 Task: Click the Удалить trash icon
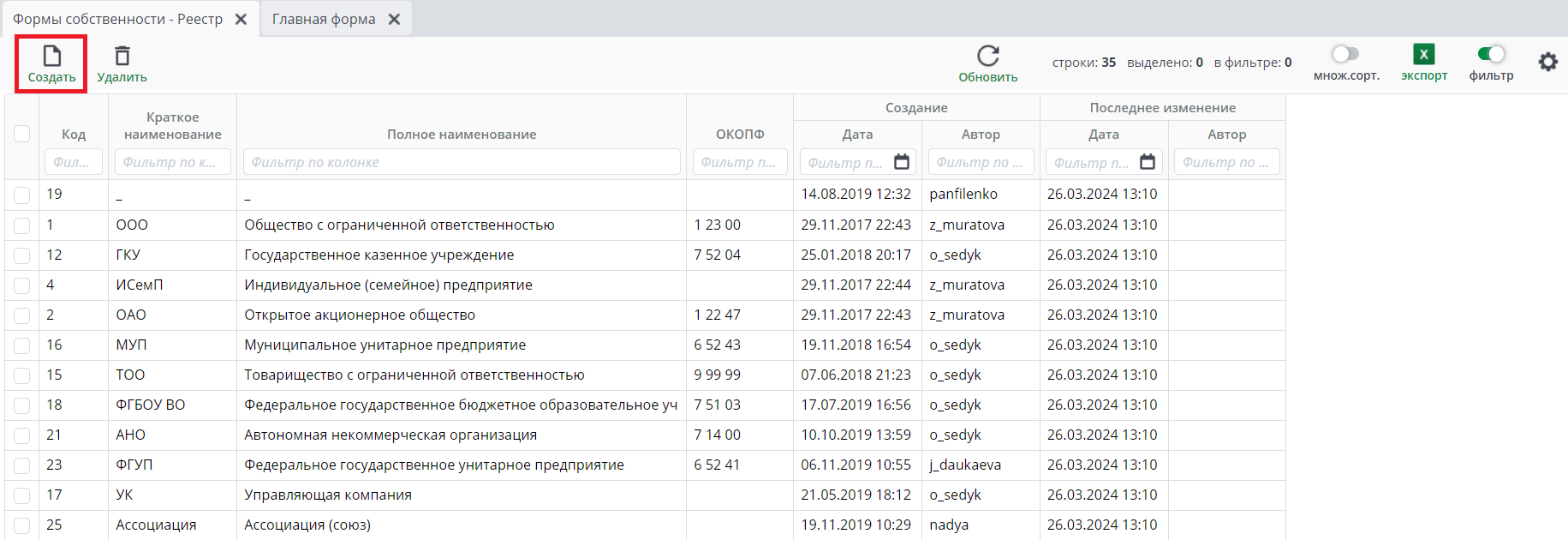[122, 57]
